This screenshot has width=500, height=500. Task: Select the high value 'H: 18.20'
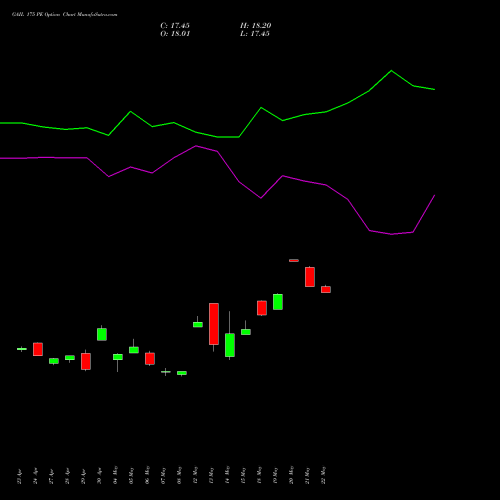tap(255, 26)
